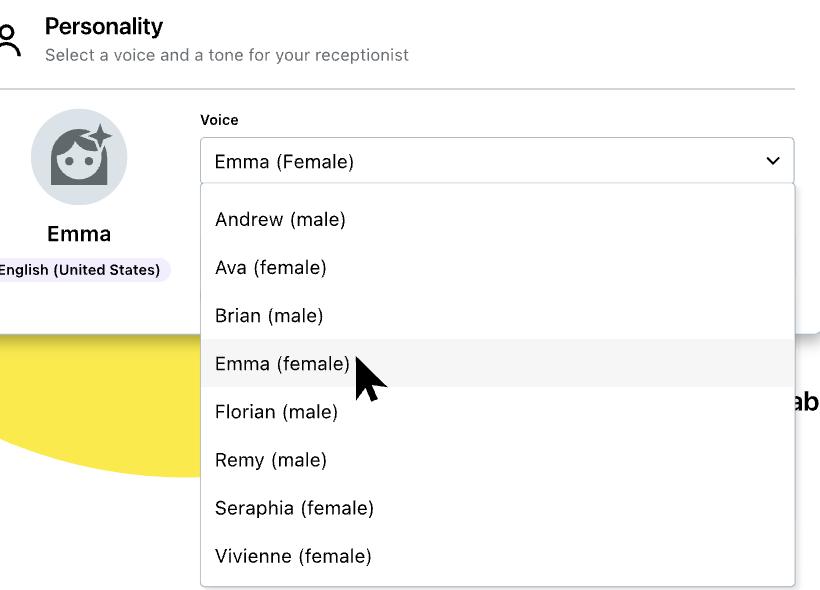Click the sparkle star on Emma's avatar
This screenshot has width=820, height=590.
point(100,138)
